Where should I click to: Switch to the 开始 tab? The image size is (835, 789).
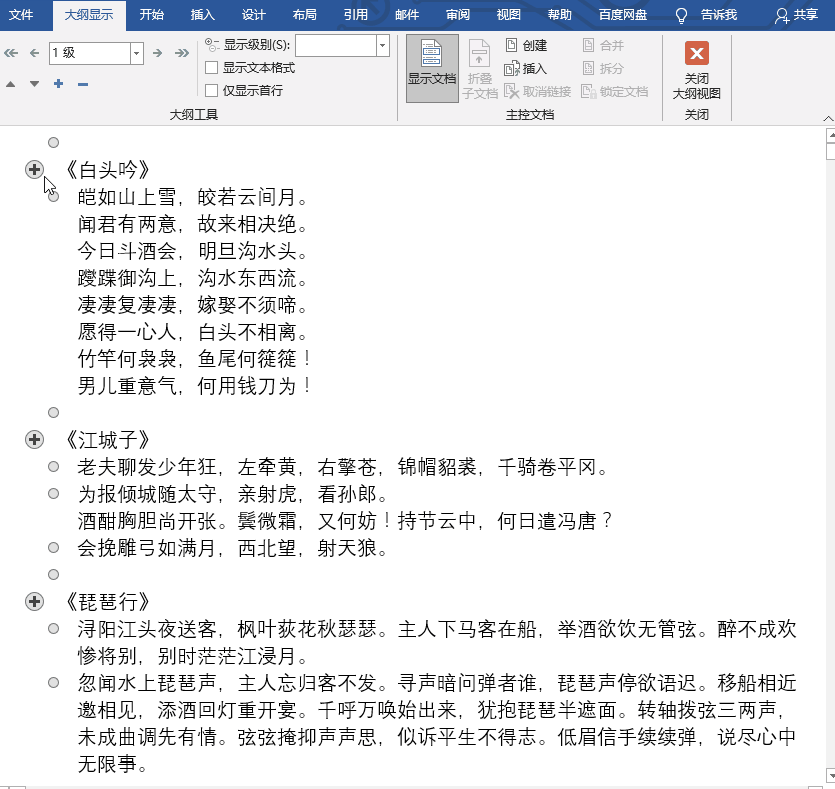152,15
